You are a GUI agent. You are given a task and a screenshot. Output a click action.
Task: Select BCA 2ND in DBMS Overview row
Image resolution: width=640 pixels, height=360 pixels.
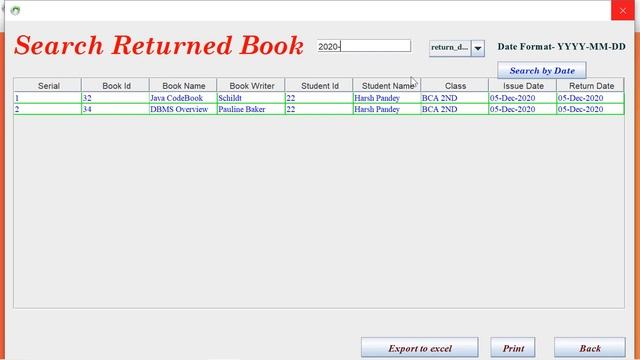point(455,109)
